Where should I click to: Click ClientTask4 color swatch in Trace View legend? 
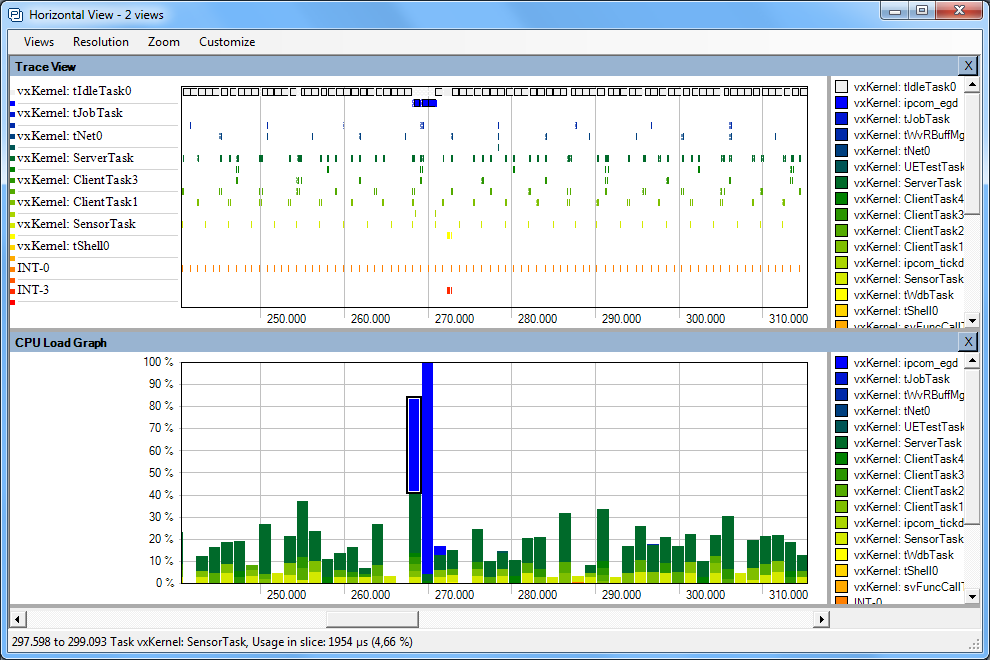pos(841,198)
